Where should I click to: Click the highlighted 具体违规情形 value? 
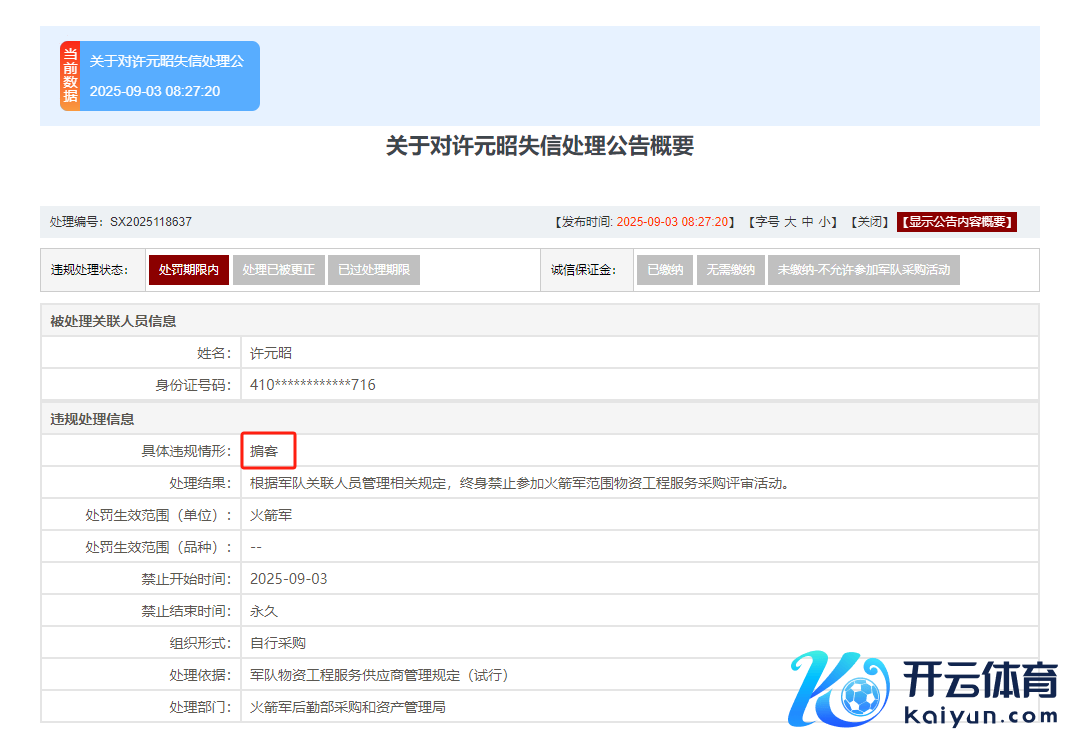coord(265,451)
